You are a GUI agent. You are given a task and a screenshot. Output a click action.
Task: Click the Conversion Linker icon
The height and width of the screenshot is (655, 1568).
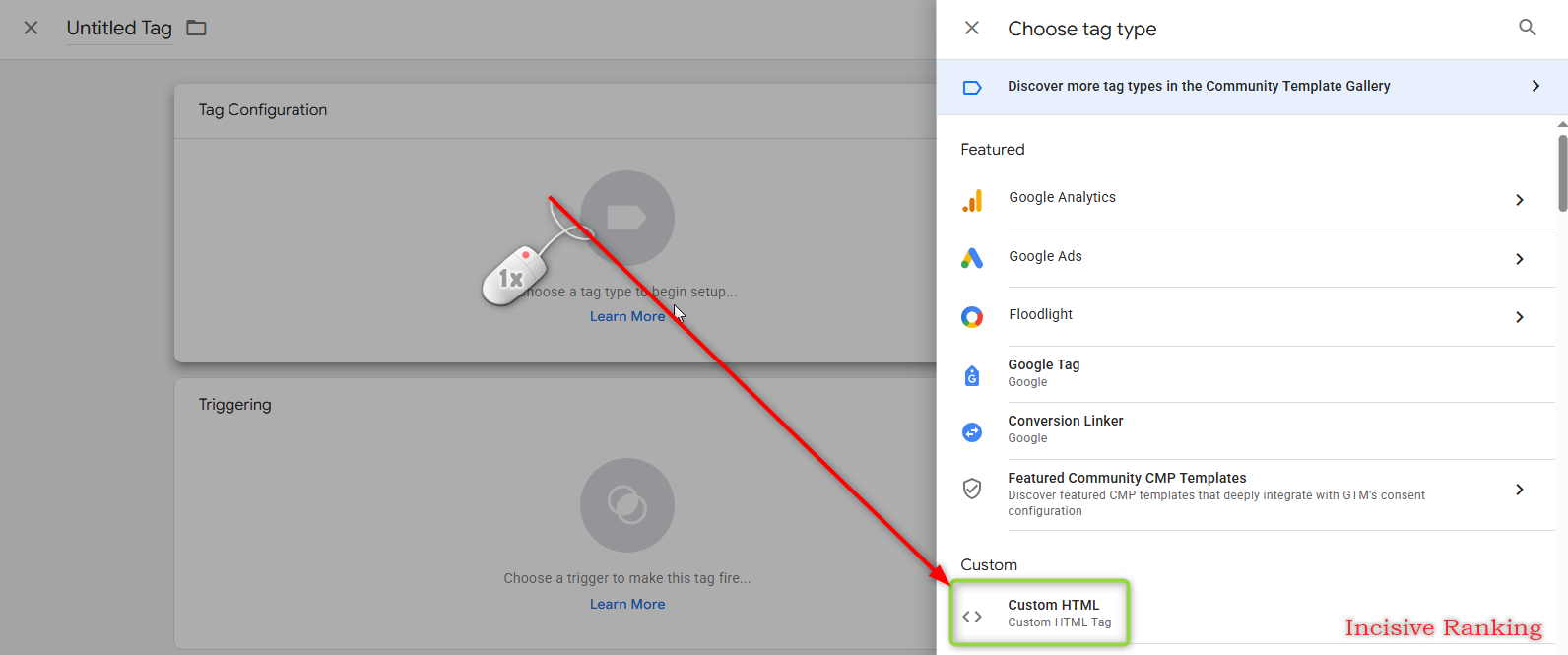(972, 432)
